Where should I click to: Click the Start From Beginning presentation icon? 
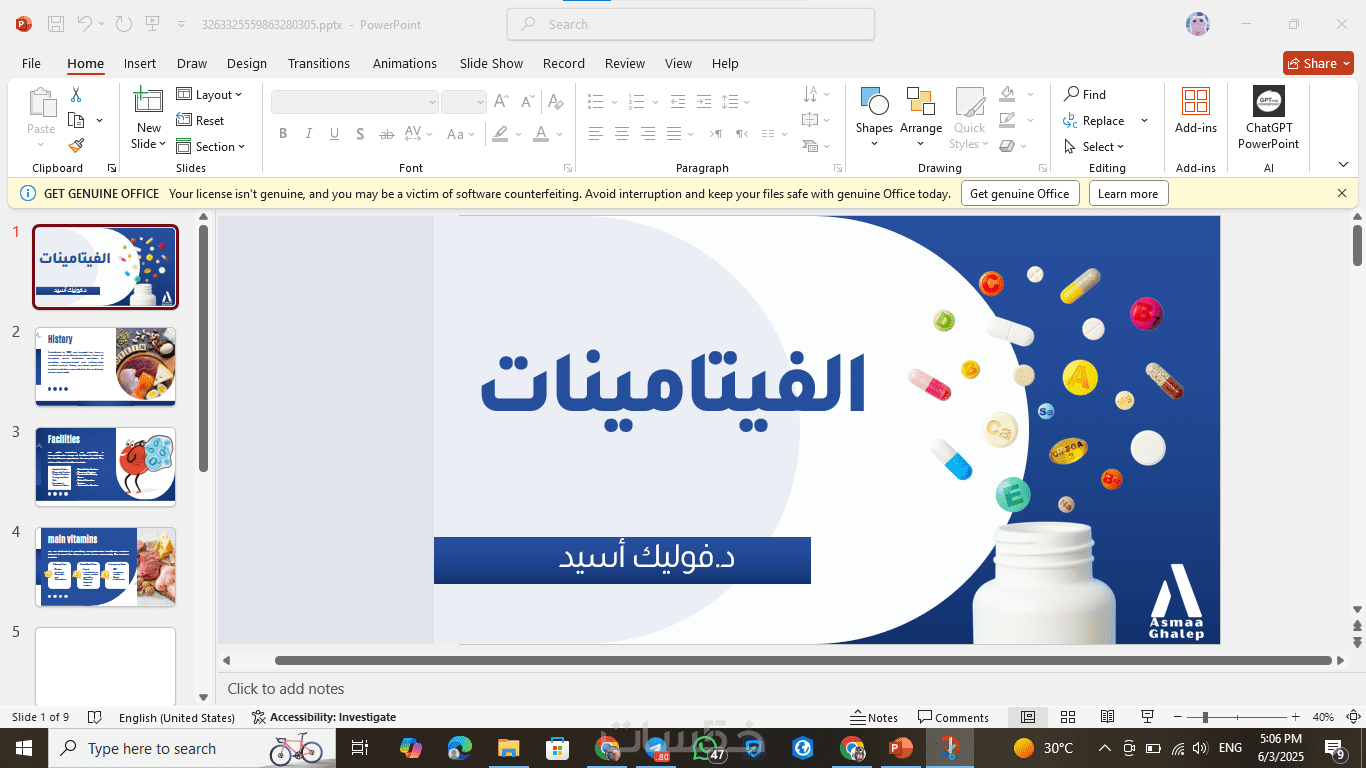tap(152, 24)
